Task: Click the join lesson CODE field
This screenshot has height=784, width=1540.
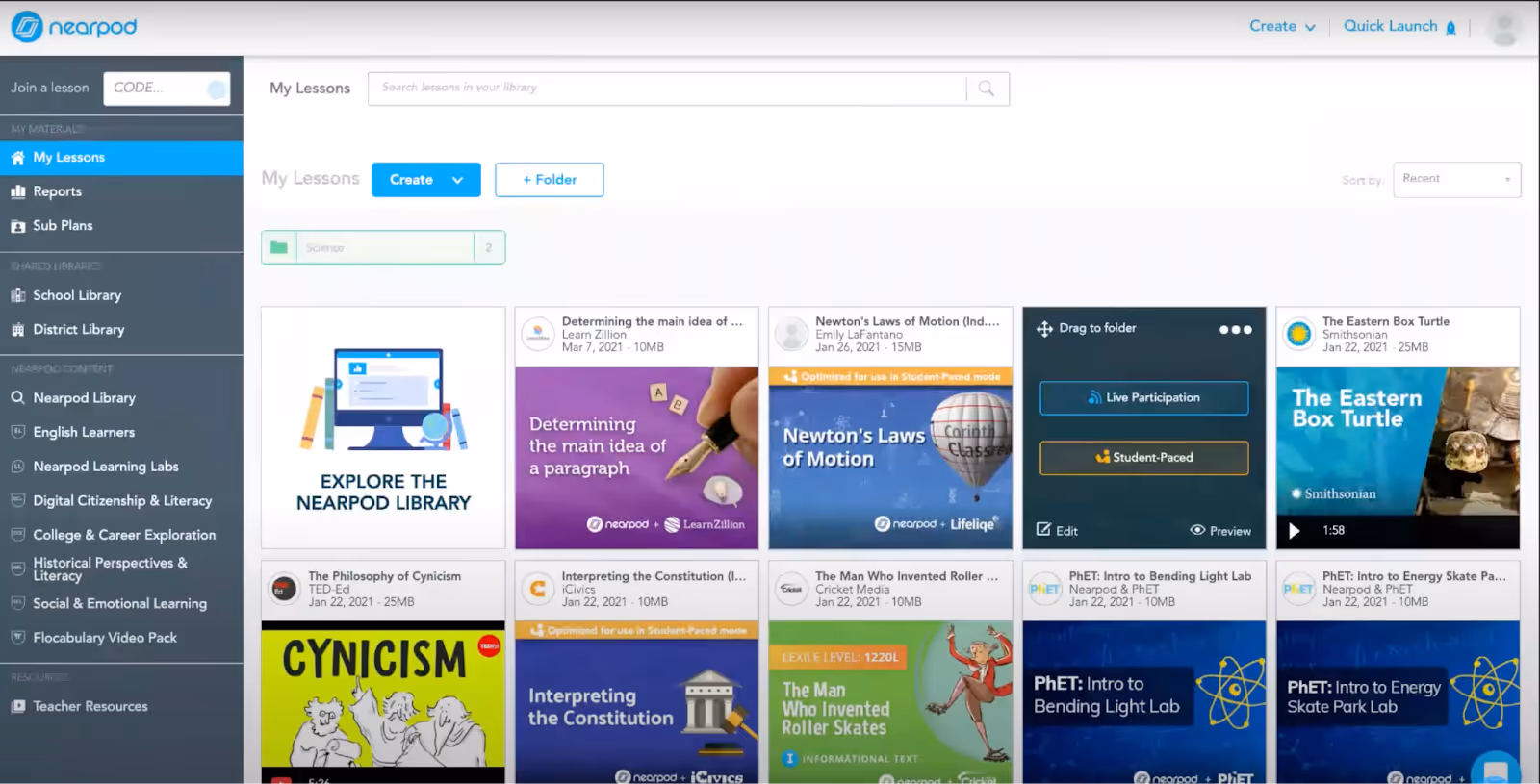Action: [x=167, y=89]
